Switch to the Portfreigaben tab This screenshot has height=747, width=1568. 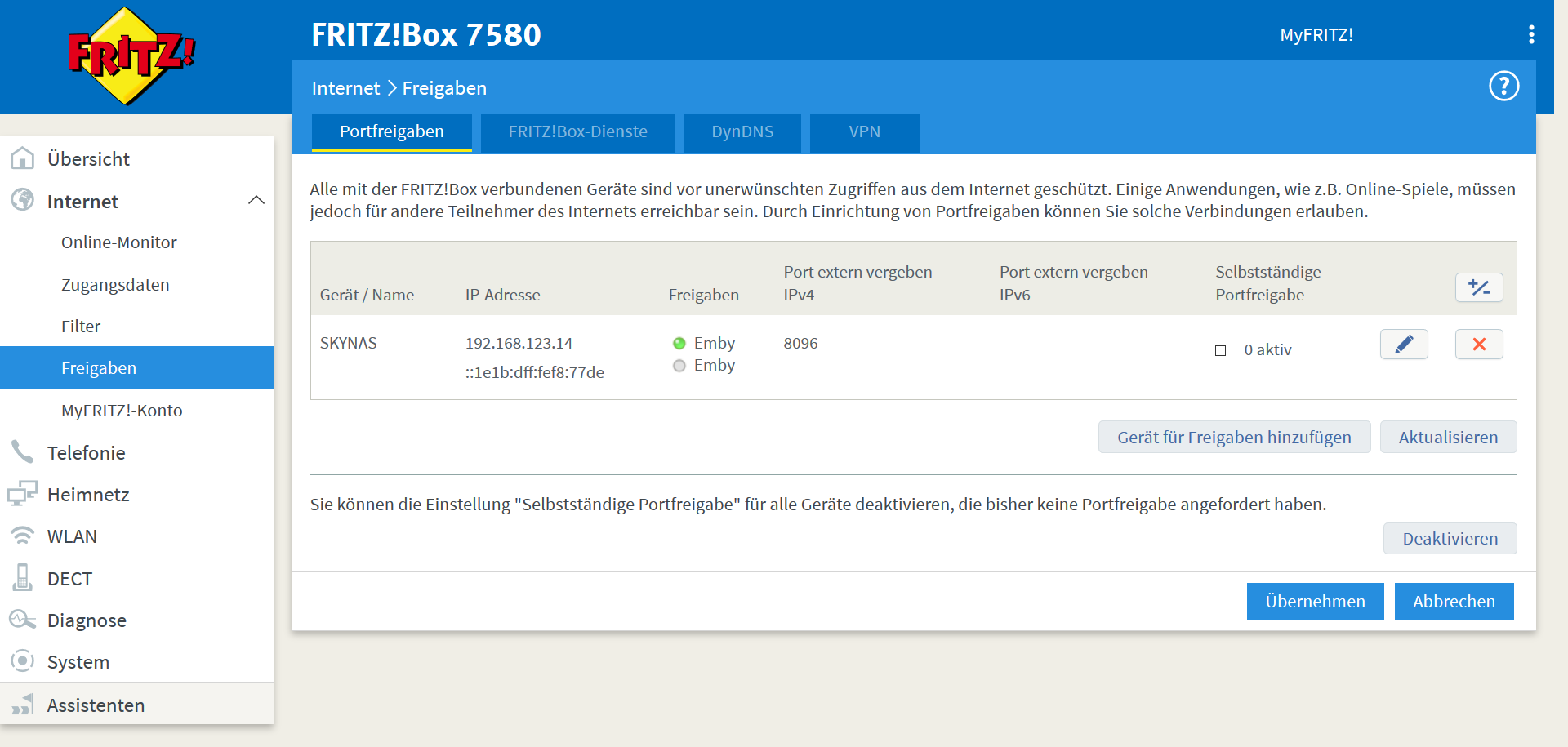coord(392,132)
